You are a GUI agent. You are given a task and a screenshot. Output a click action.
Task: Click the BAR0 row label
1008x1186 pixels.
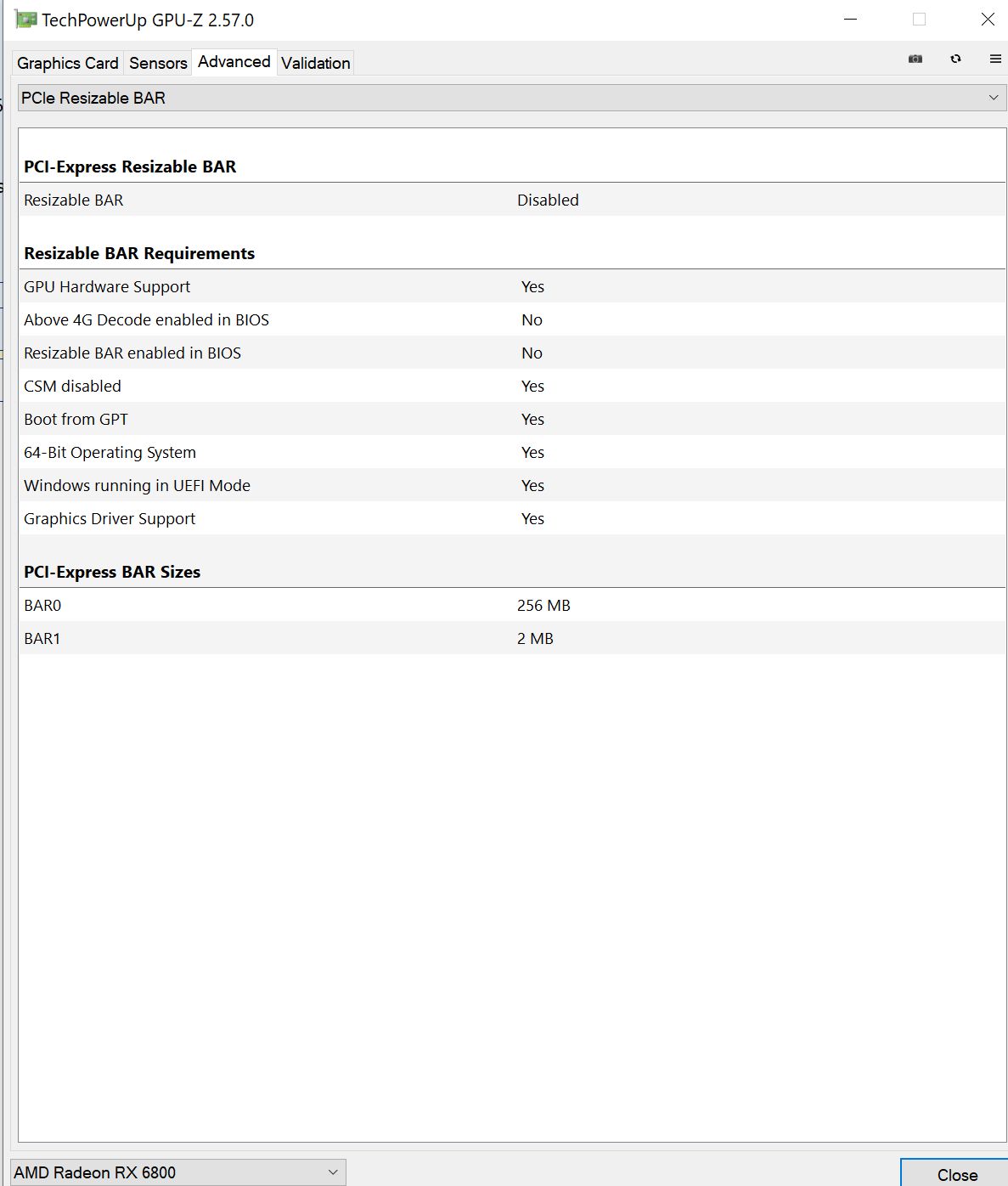coord(42,605)
